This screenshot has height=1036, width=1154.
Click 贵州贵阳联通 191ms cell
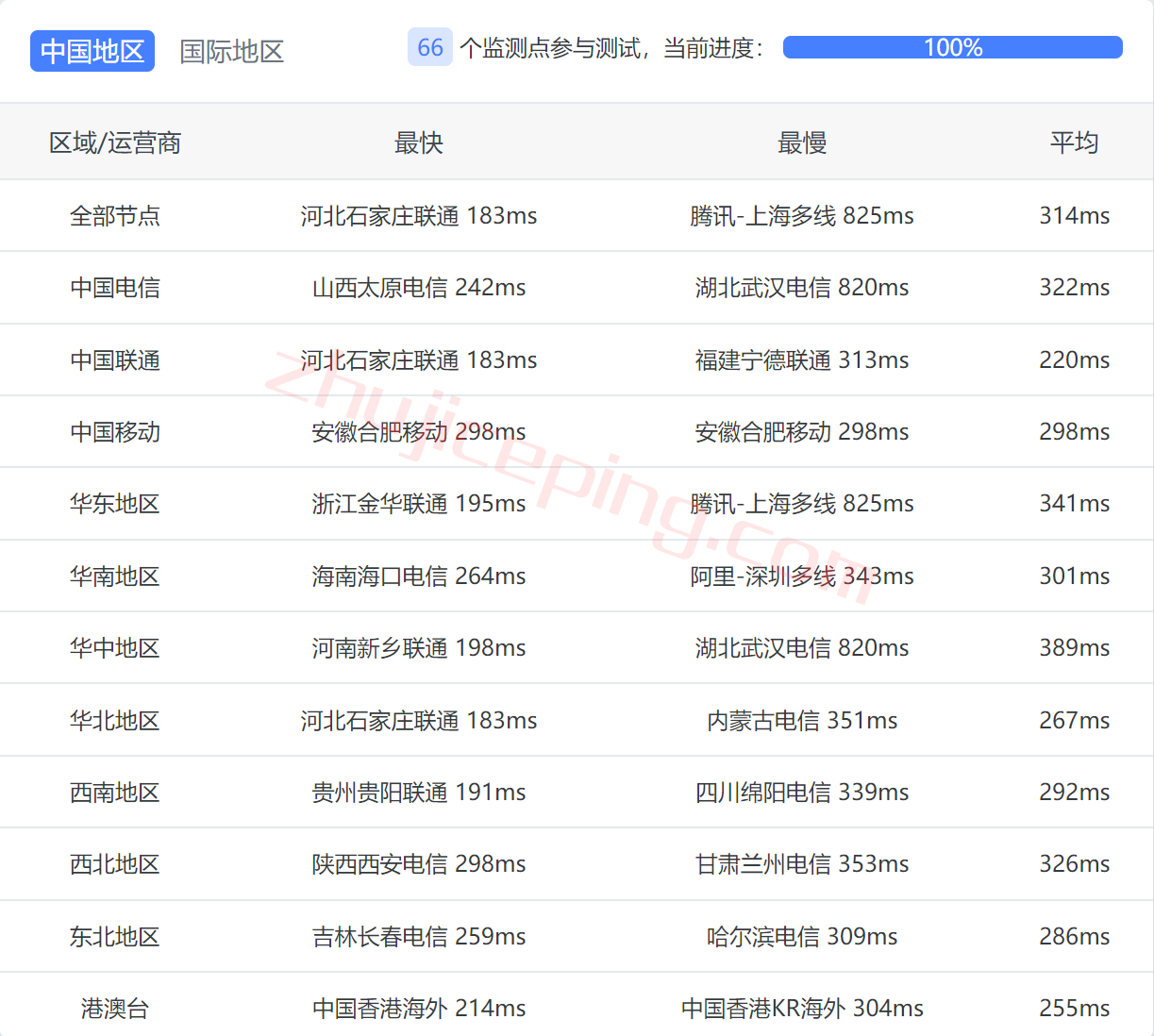[419, 792]
